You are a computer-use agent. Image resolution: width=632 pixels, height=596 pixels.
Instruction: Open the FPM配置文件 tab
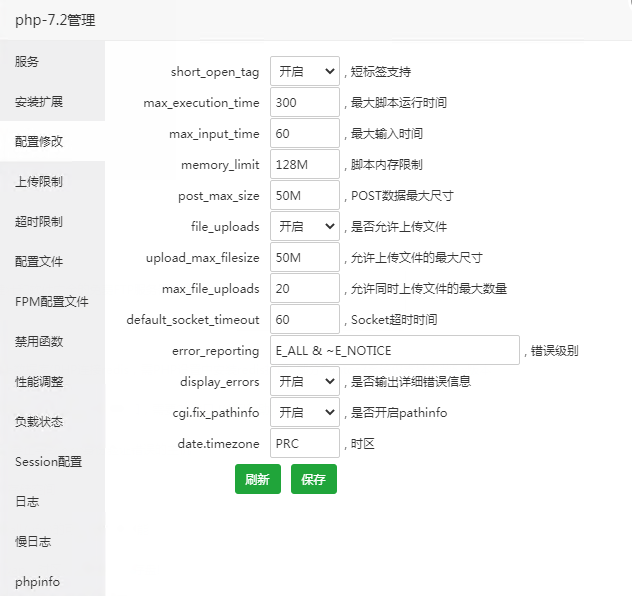pos(52,301)
